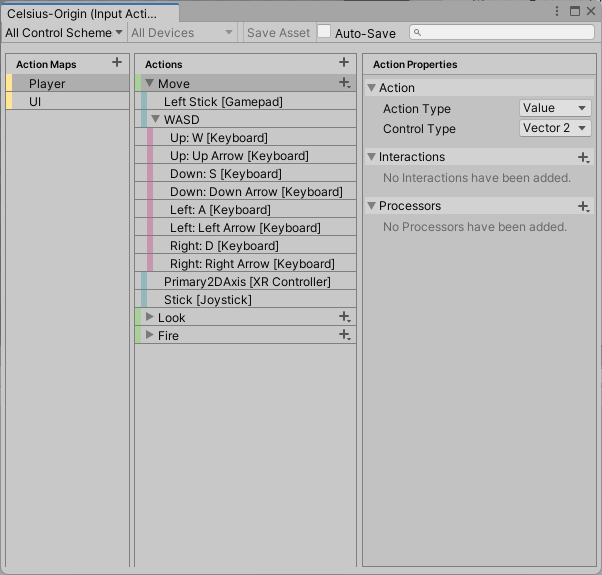Select the Player action map
Viewport: 602px width, 575px height.
click(x=68, y=83)
